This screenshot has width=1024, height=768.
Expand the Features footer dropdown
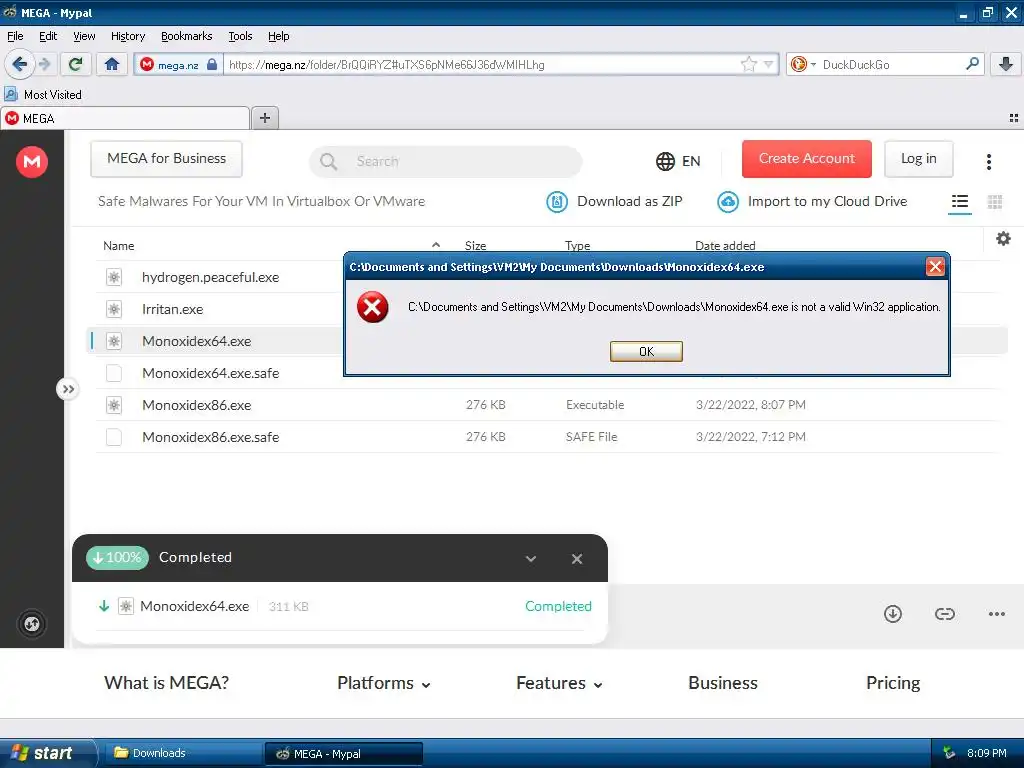click(x=559, y=683)
